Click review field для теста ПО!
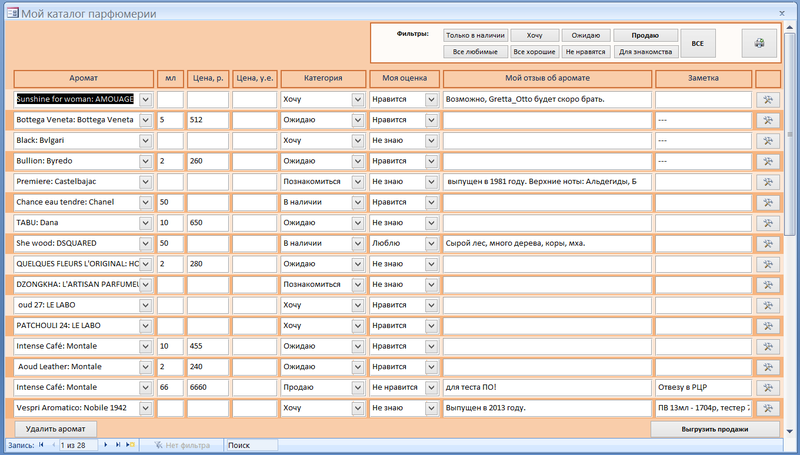This screenshot has height=455, width=800. 547,388
